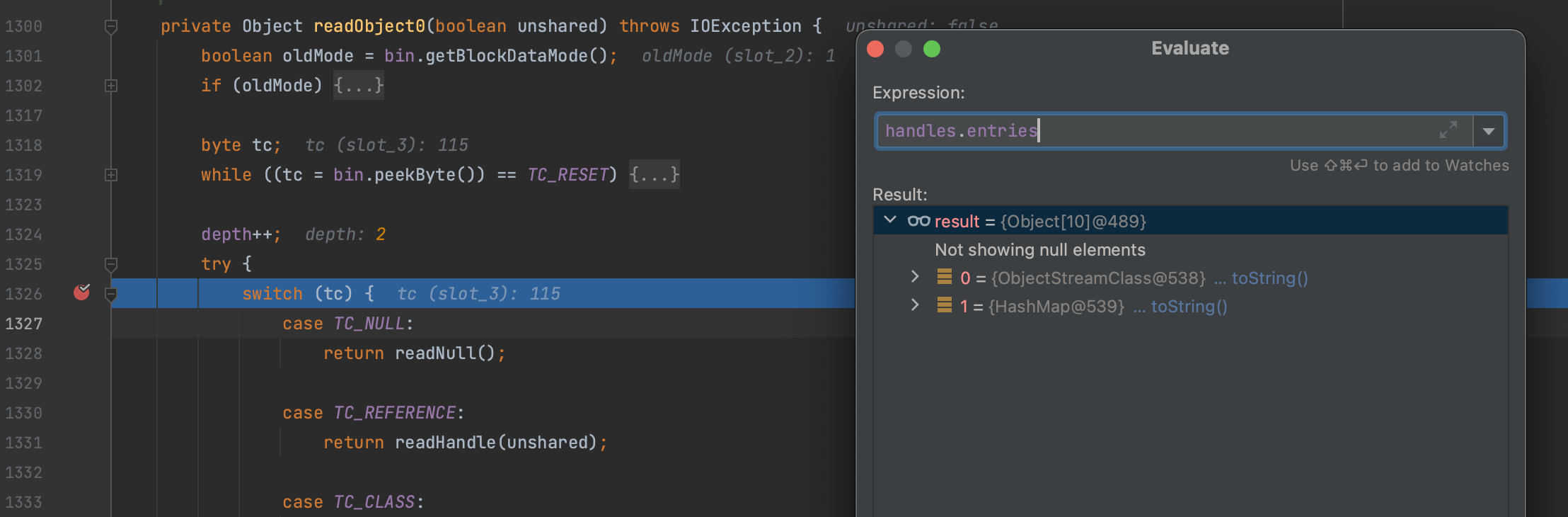The width and height of the screenshot is (1568, 517).
Task: Click TC_REFERENCE case label
Action: 394,413
